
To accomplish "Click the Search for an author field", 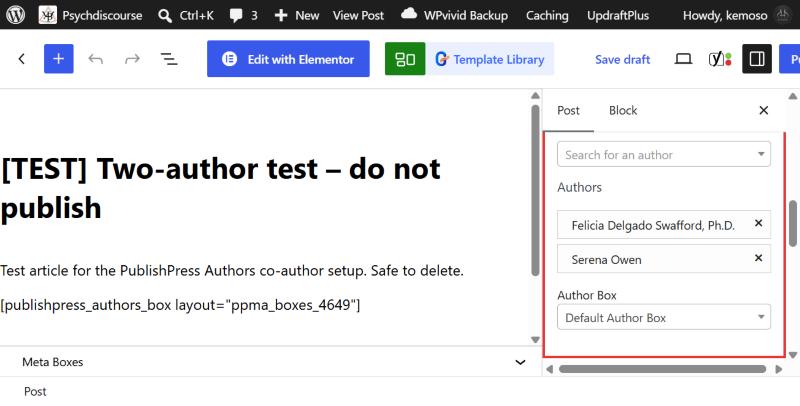I will click(664, 155).
